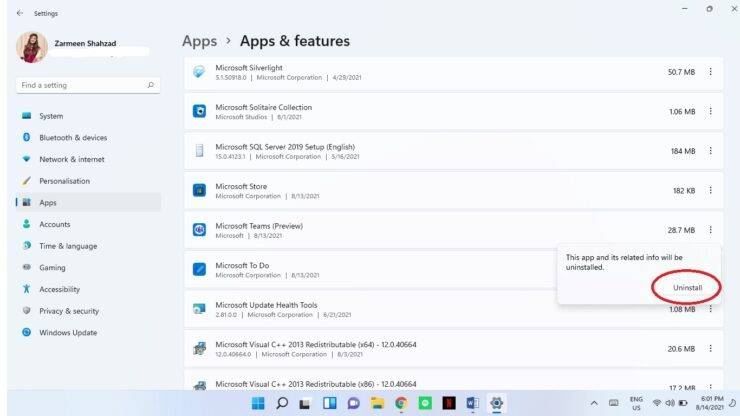Open more options for Microsoft Teams (Preview)
Viewport: 740px width, 416px height.
pos(710,230)
